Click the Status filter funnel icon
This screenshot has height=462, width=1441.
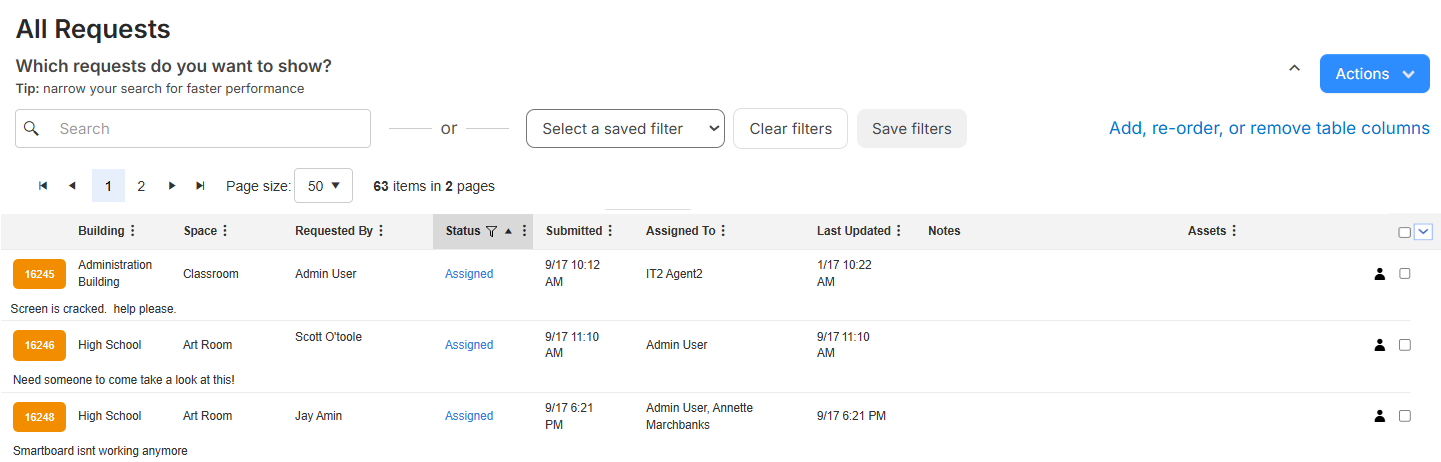491,231
